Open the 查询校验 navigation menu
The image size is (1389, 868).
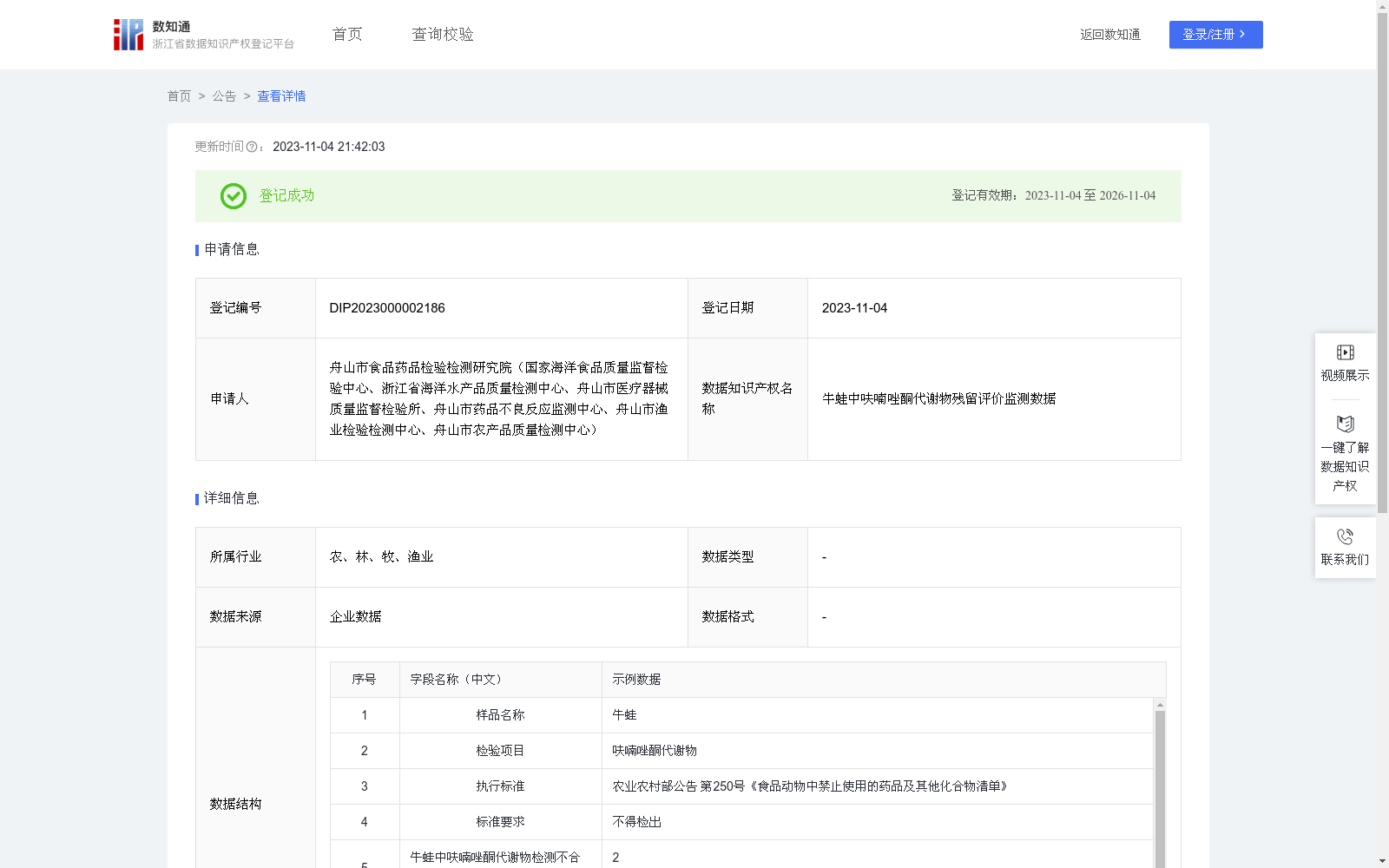[x=443, y=35]
